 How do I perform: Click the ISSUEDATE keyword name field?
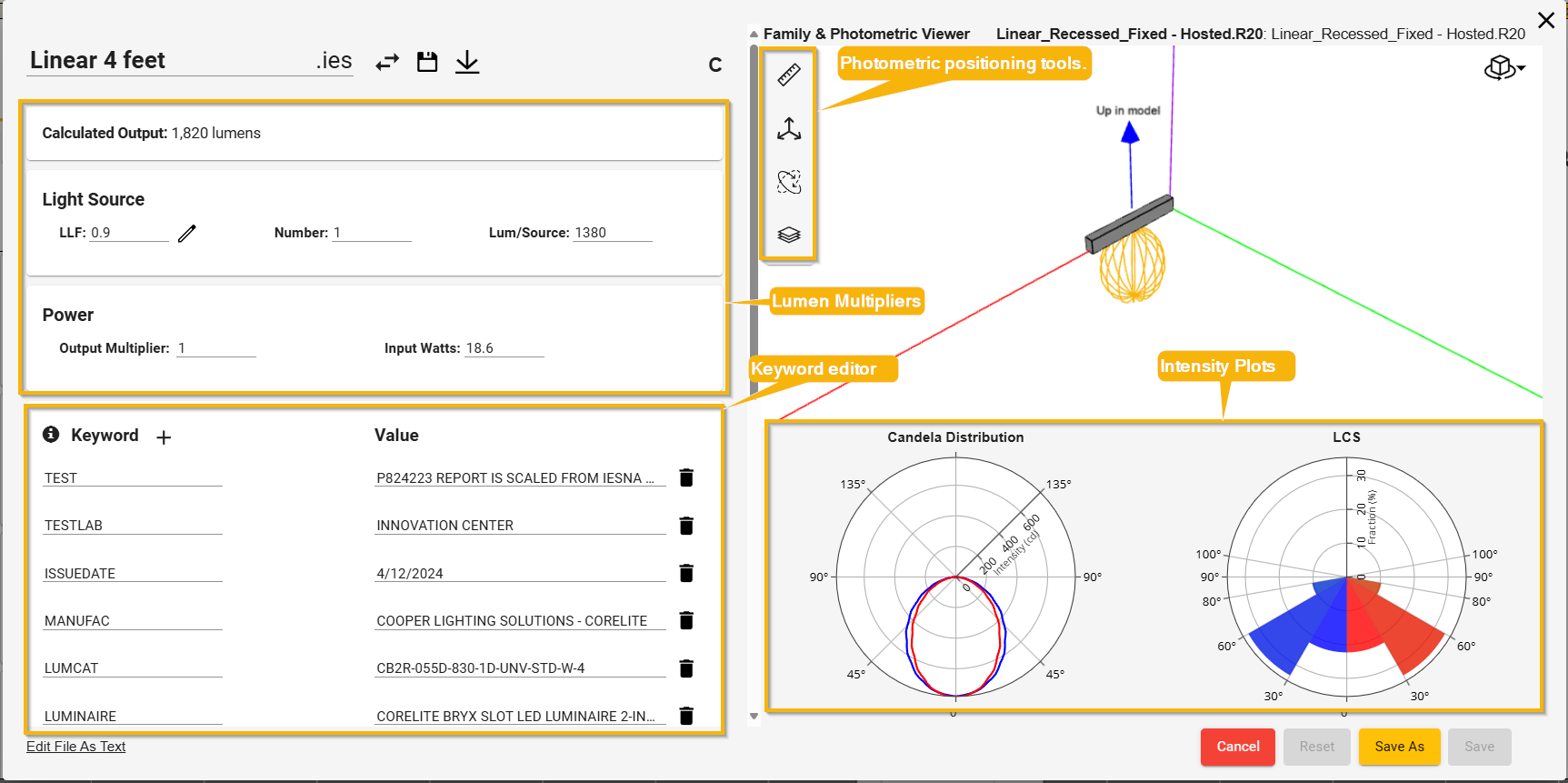(x=133, y=574)
